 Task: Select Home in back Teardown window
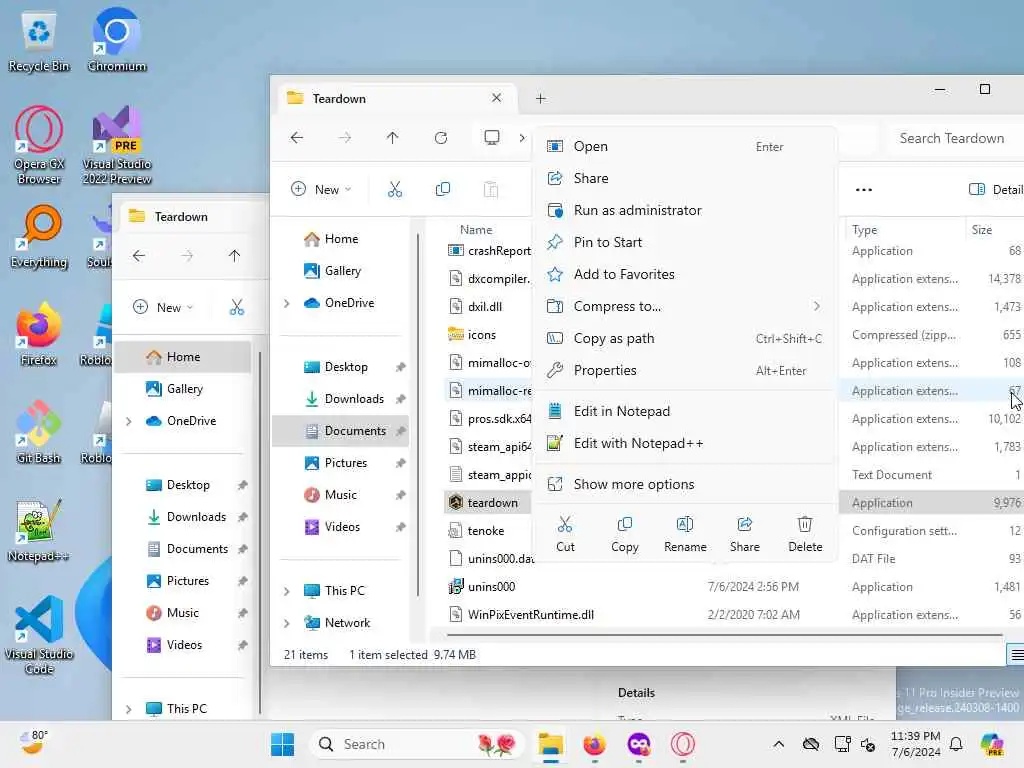182,357
